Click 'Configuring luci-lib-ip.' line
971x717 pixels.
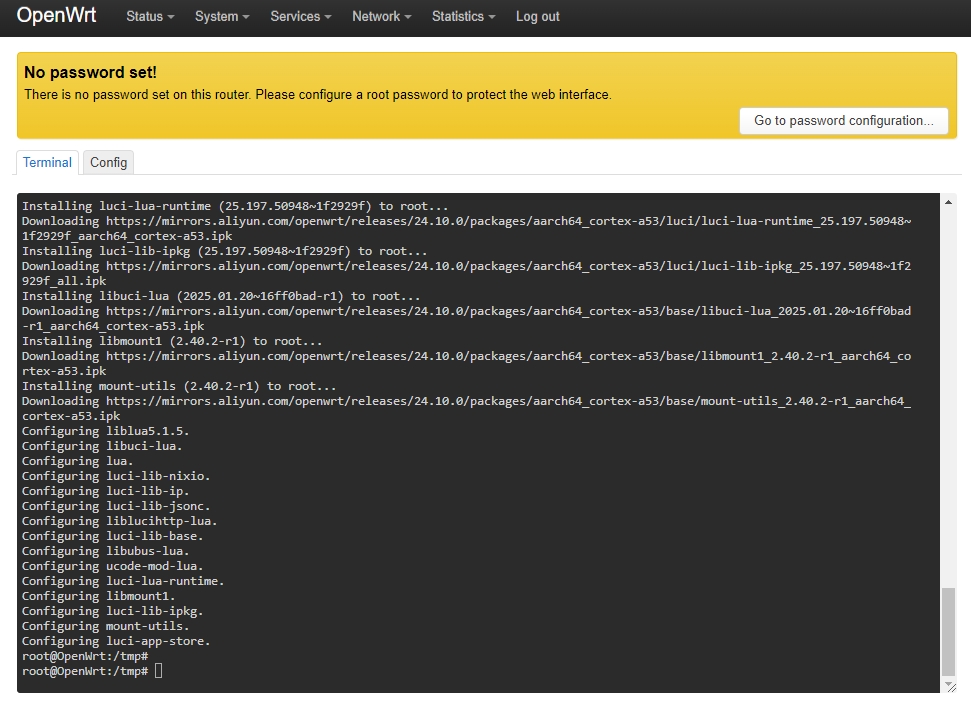(106, 491)
